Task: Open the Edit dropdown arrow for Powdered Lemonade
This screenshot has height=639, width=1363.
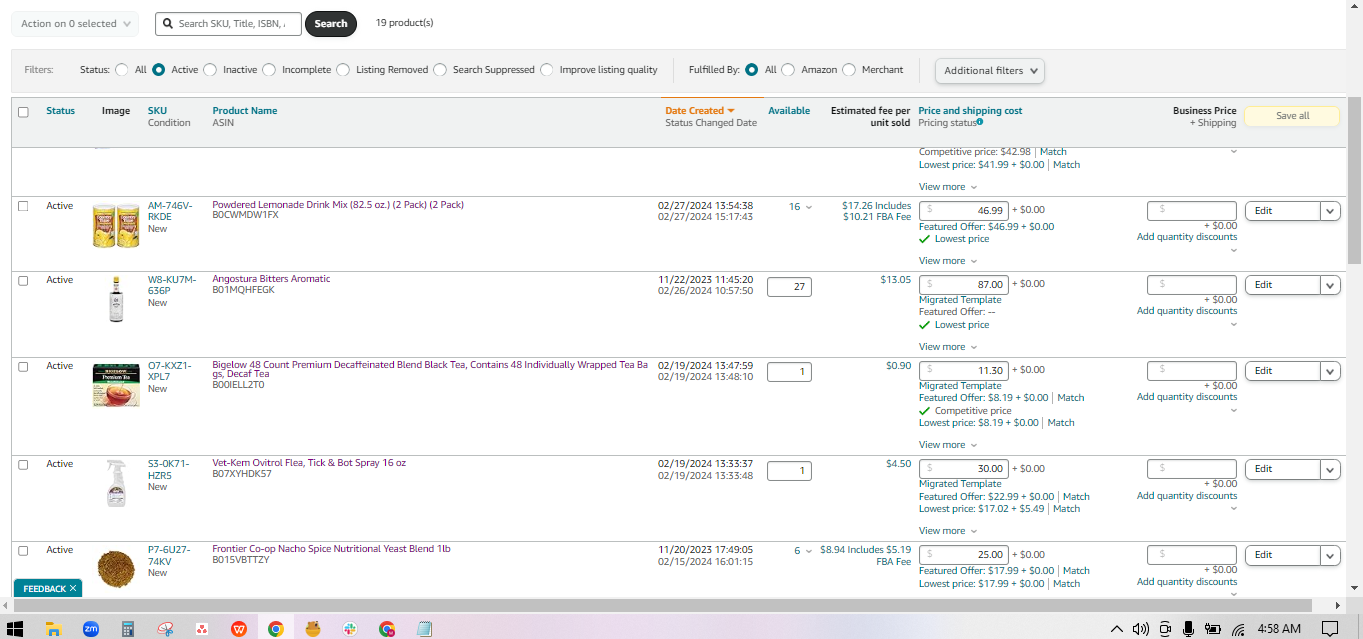Action: point(1330,211)
